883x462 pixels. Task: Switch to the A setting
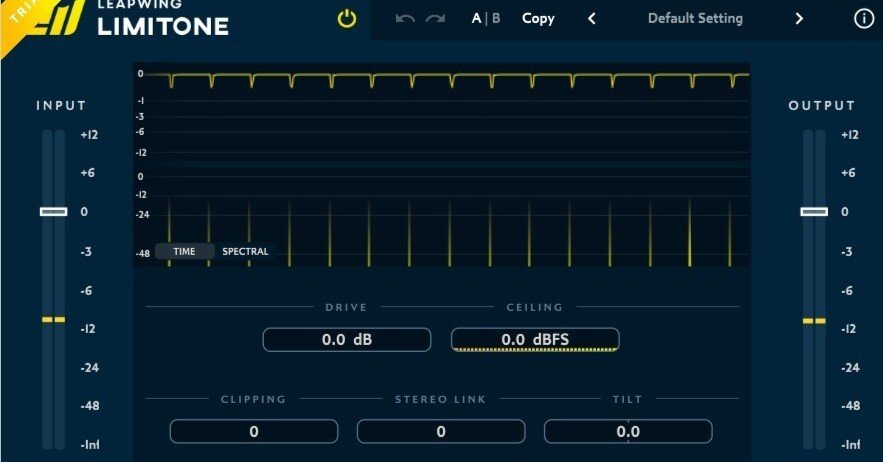(x=476, y=19)
